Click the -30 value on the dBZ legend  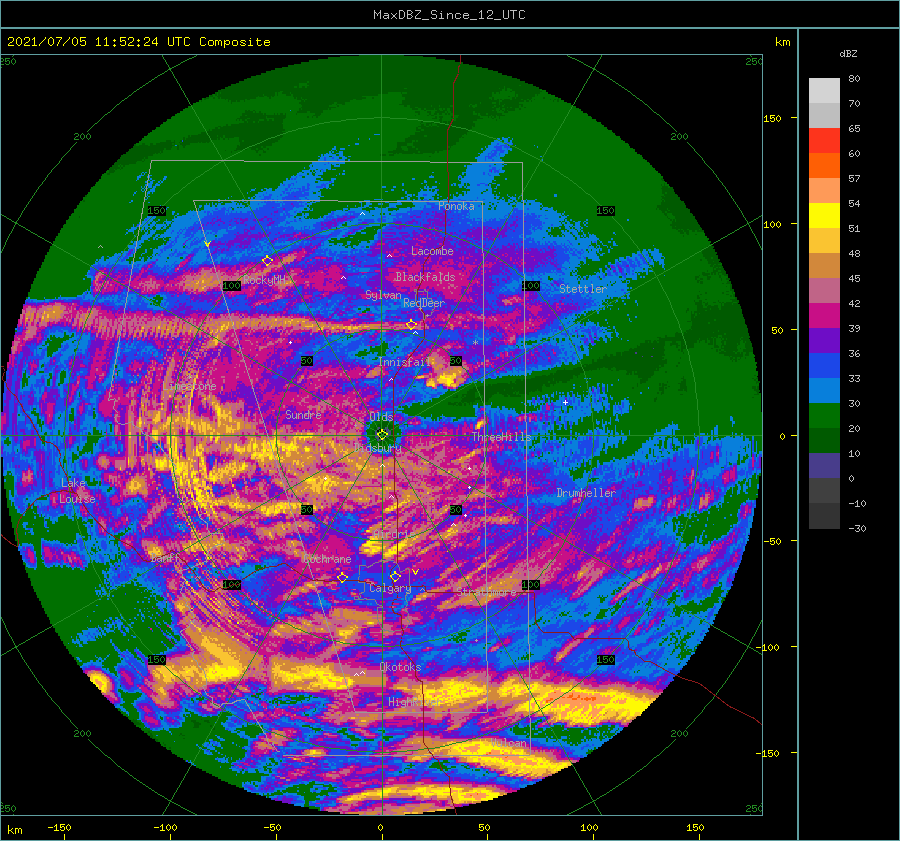[x=857, y=528]
